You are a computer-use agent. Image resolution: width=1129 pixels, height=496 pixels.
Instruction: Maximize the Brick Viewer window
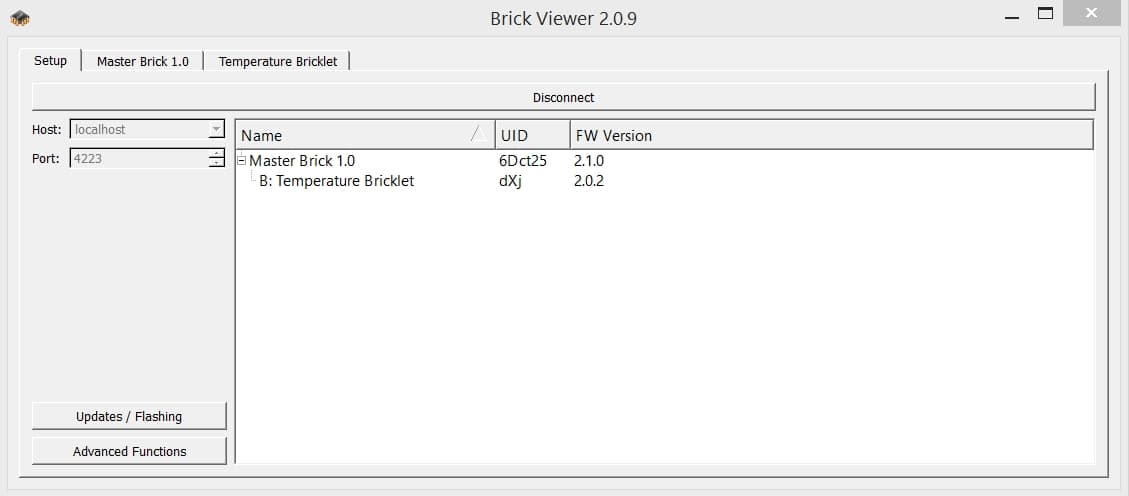point(1046,15)
